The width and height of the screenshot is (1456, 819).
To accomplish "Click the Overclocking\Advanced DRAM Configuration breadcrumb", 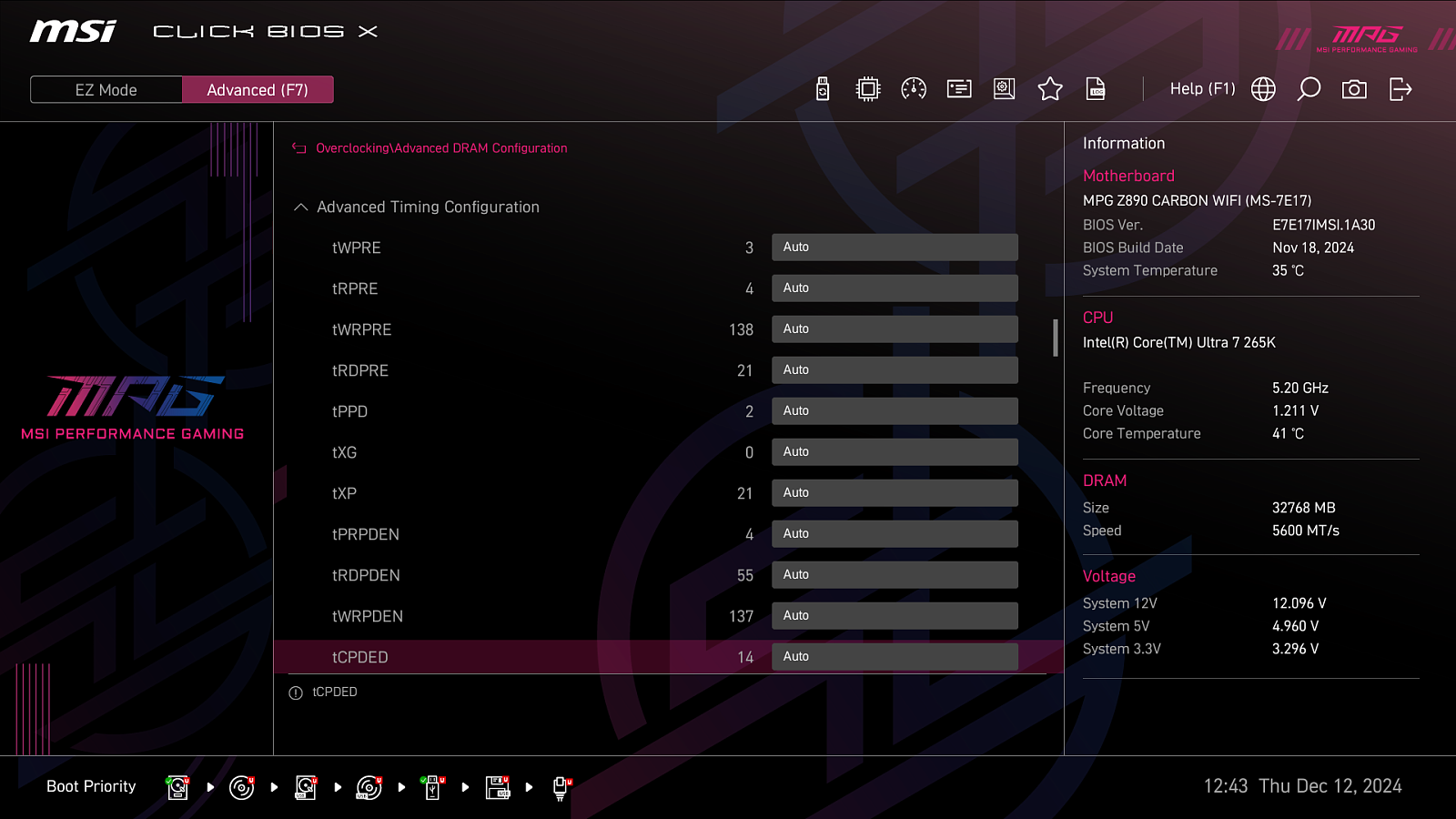I will [441, 148].
